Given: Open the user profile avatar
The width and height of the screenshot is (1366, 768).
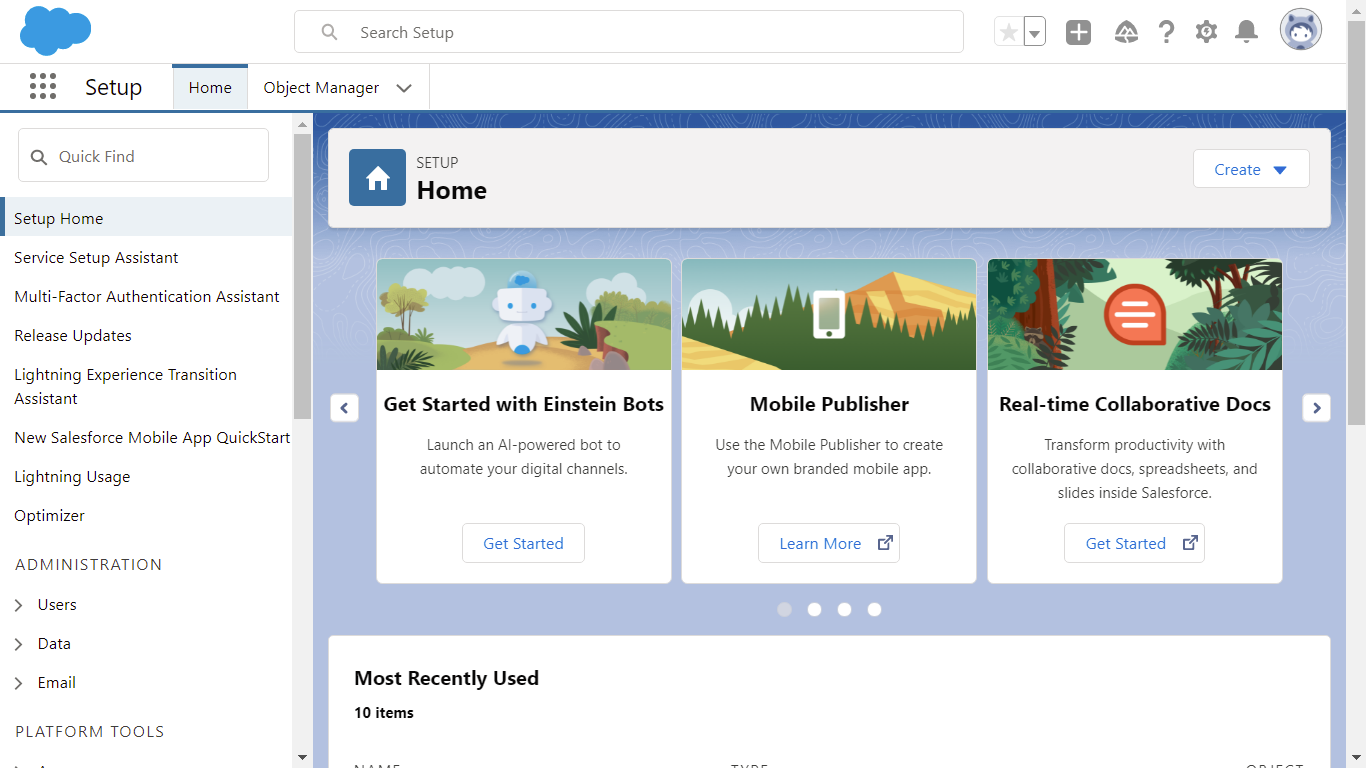Looking at the screenshot, I should point(1301,30).
